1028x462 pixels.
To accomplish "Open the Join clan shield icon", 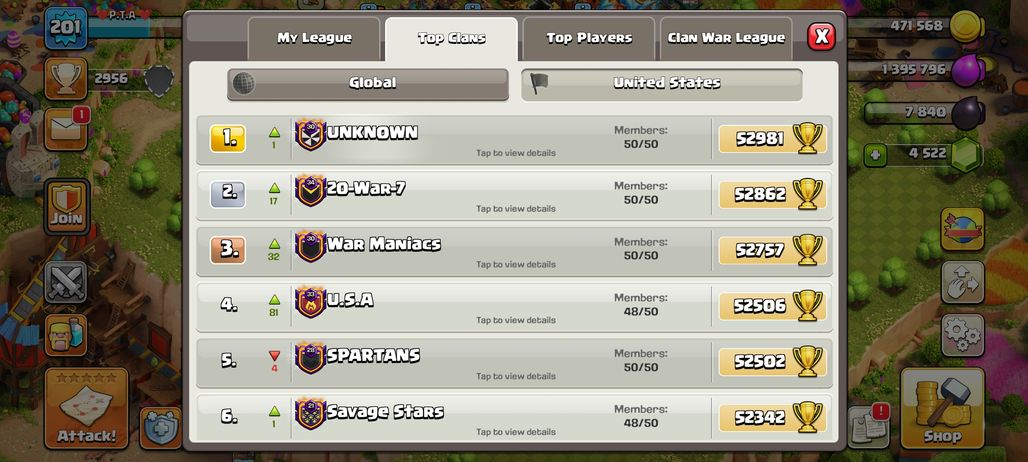I will (66, 207).
